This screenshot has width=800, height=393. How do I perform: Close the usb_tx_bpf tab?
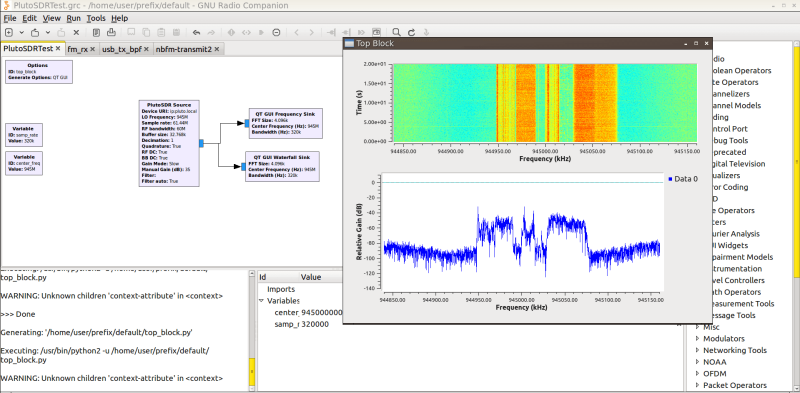tap(146, 49)
